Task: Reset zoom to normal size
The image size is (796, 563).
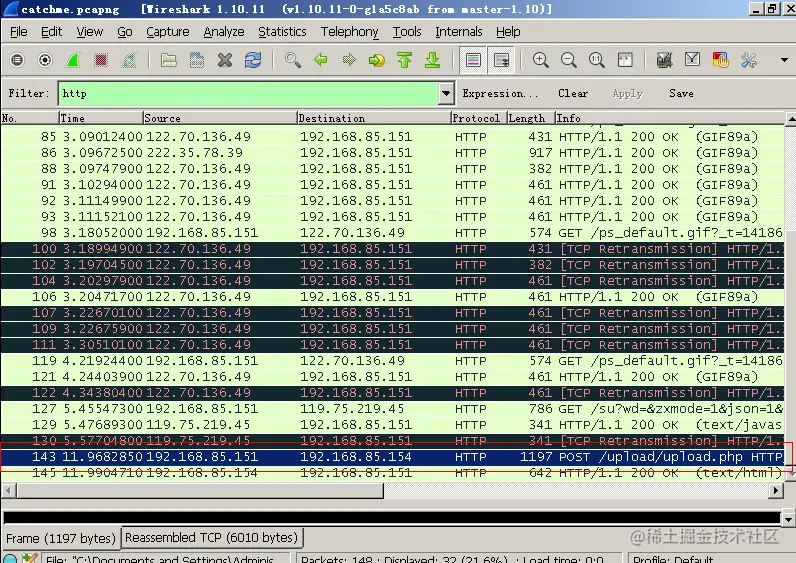Action: (x=596, y=60)
